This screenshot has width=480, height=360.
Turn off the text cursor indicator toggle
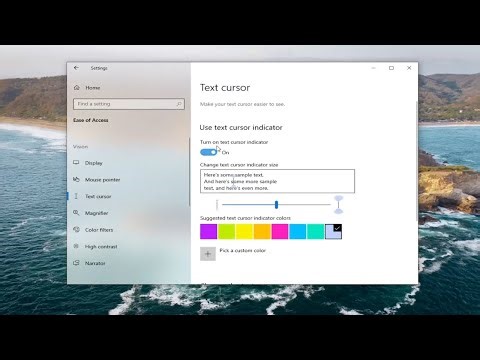coord(209,152)
